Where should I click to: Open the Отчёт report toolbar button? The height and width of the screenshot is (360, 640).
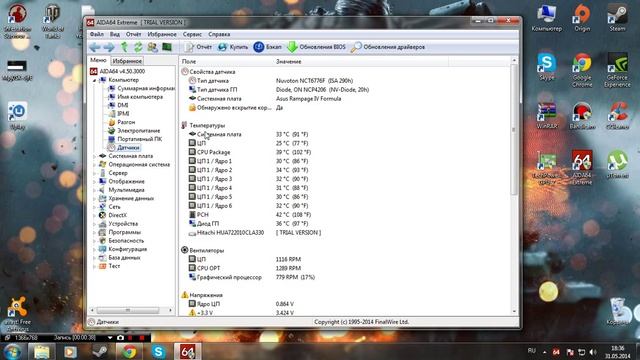(198, 47)
